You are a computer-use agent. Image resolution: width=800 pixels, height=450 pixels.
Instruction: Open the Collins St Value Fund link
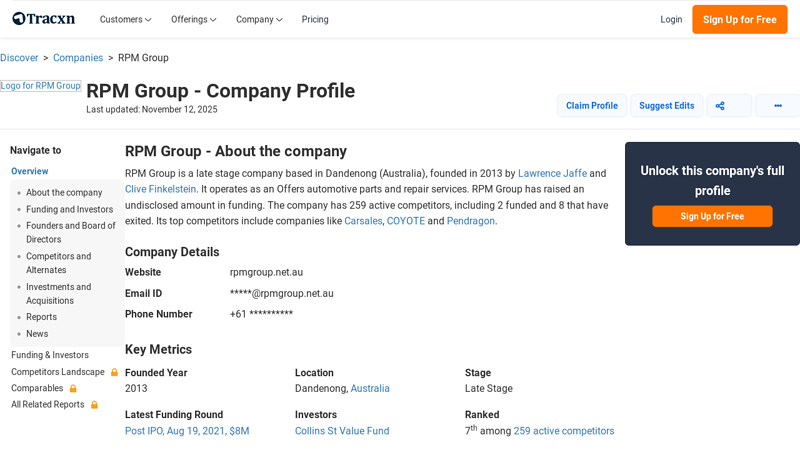[x=342, y=431]
